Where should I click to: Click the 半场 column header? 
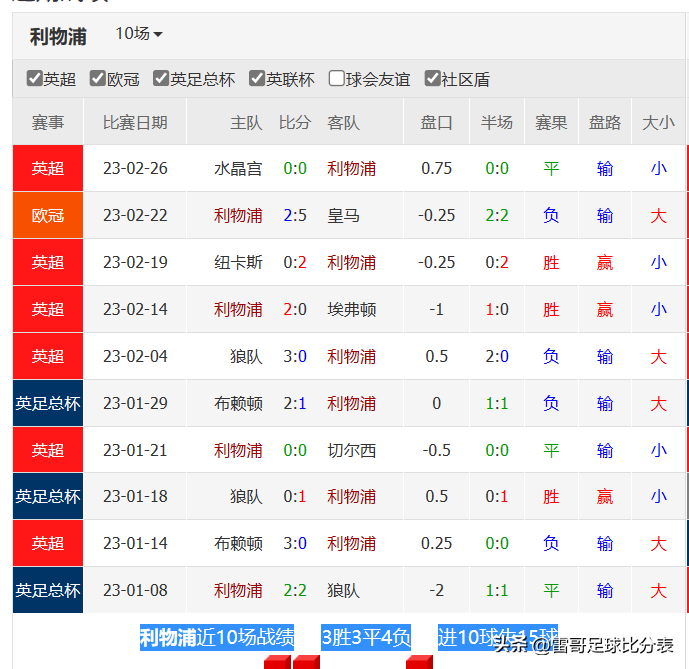click(x=497, y=123)
